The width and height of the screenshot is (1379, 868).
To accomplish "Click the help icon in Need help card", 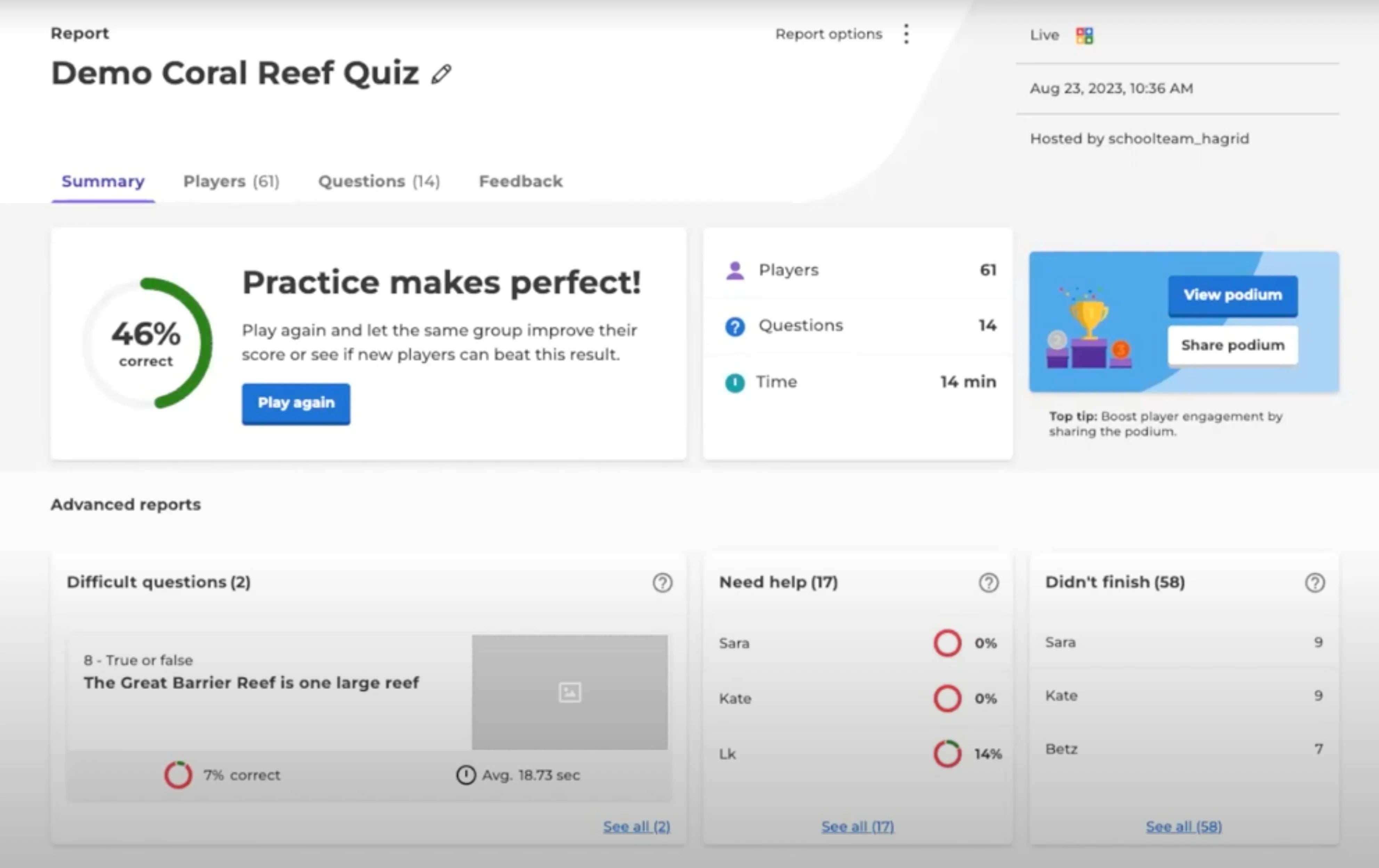I will click(x=989, y=583).
